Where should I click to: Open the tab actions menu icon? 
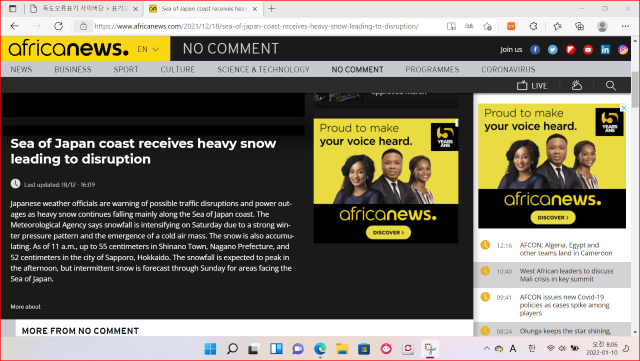coord(13,9)
